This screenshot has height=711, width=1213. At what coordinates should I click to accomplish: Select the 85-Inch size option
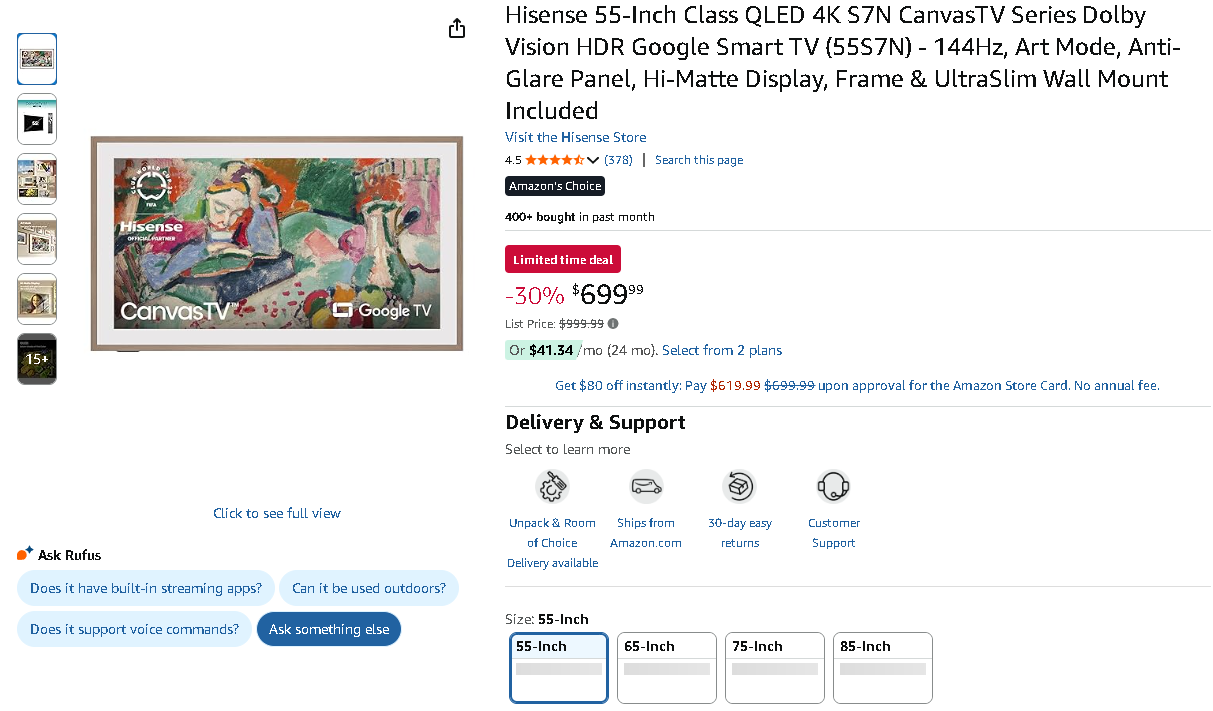882,667
